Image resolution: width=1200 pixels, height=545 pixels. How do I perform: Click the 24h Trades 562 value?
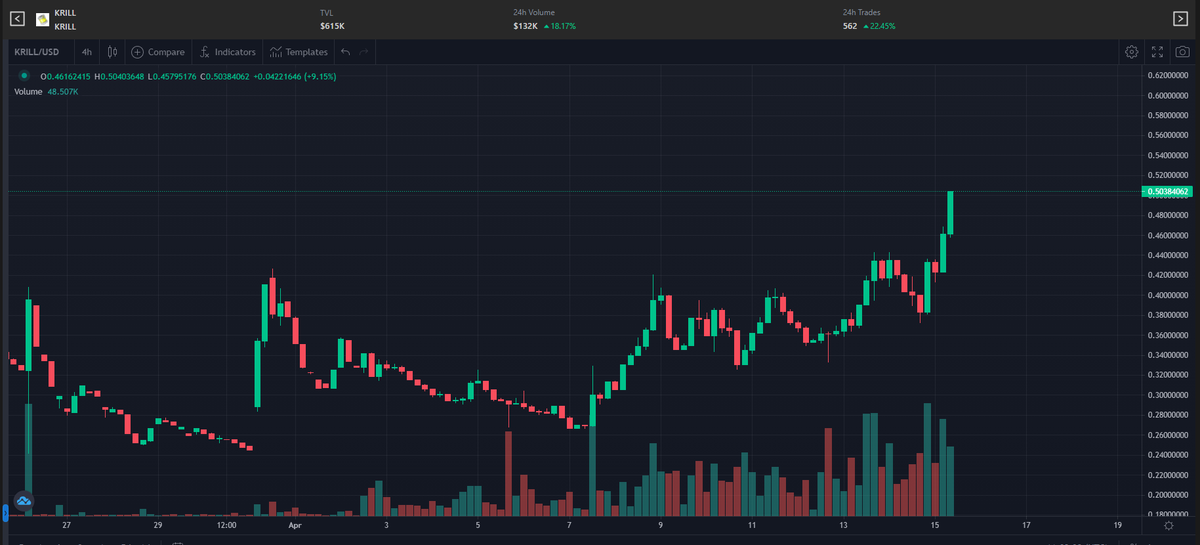click(850, 26)
